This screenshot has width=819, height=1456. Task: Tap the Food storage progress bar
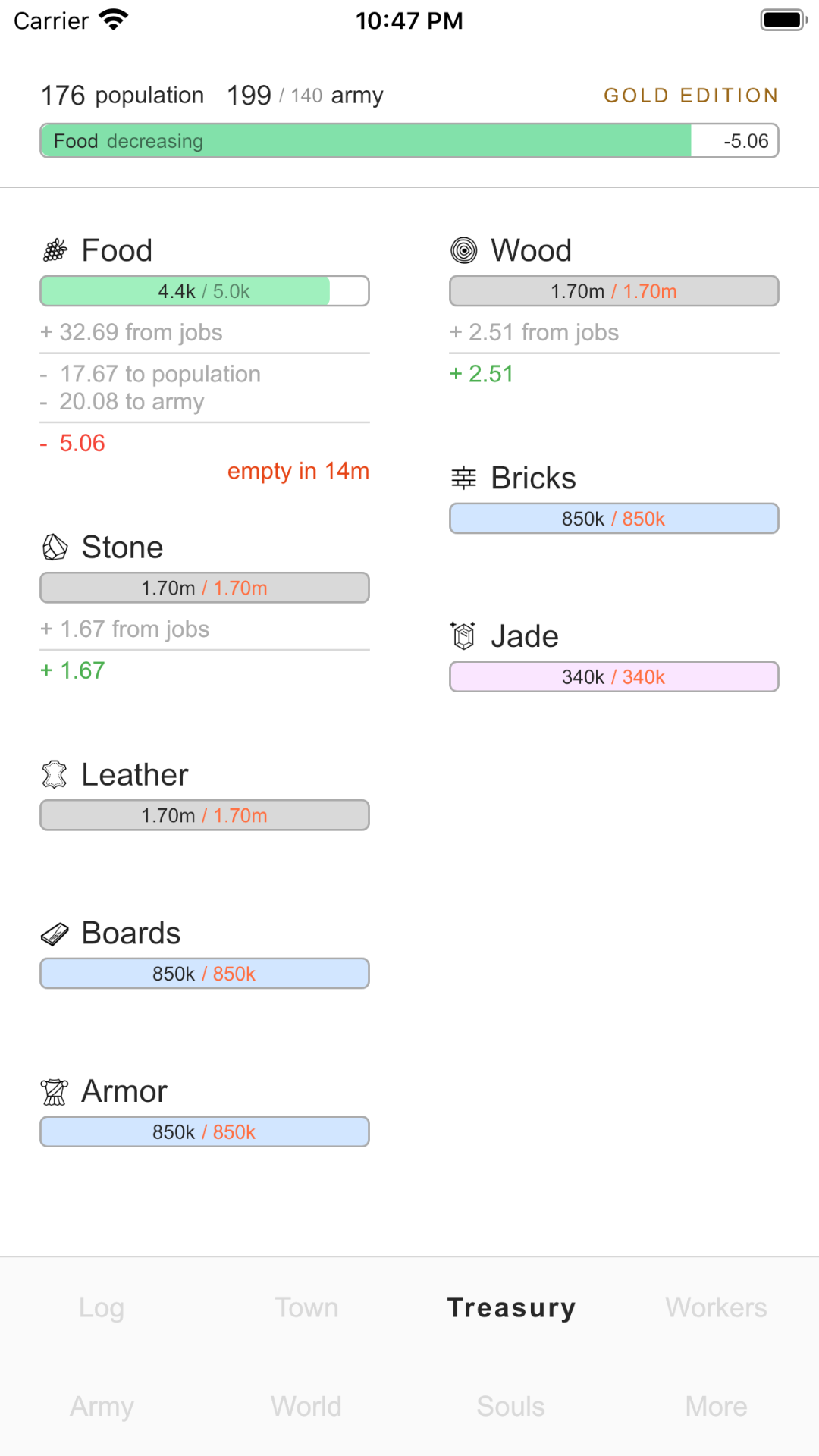pos(205,291)
